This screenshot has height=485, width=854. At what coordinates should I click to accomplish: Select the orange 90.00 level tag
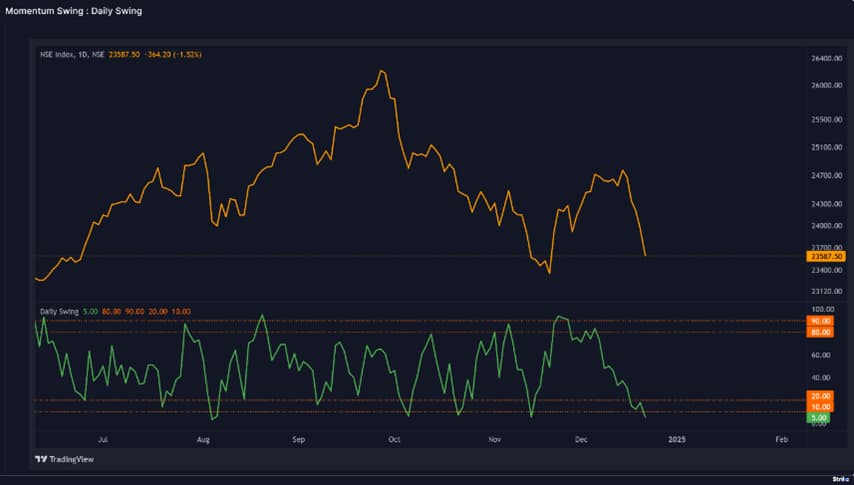pos(822,321)
